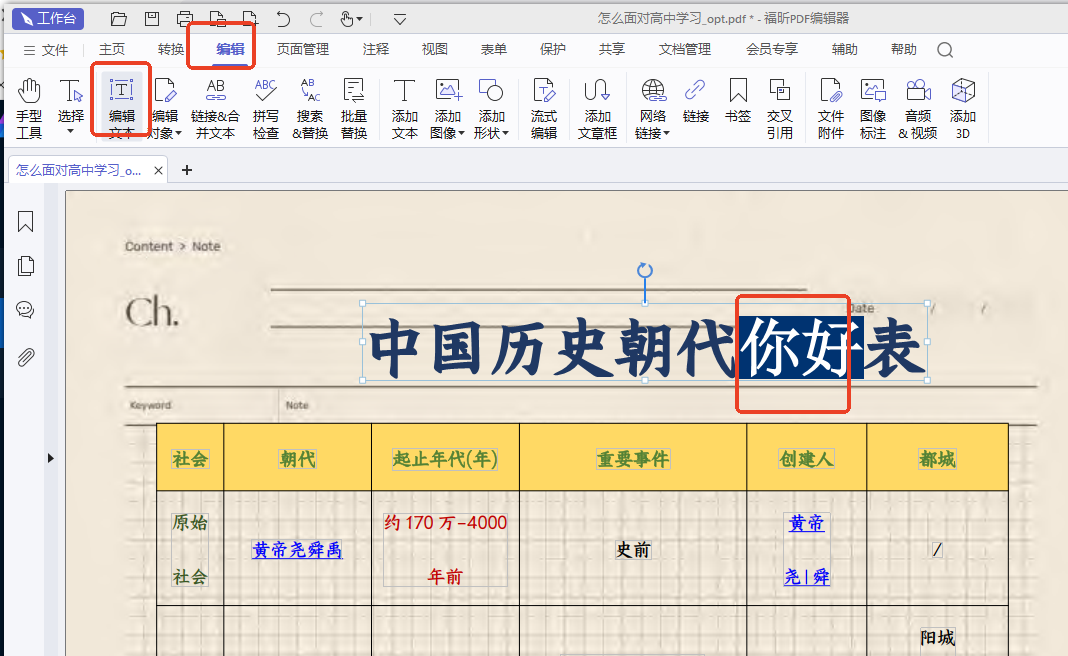Open Spell Check (拼写检查) tool
This screenshot has height=656, width=1068.
[x=265, y=108]
